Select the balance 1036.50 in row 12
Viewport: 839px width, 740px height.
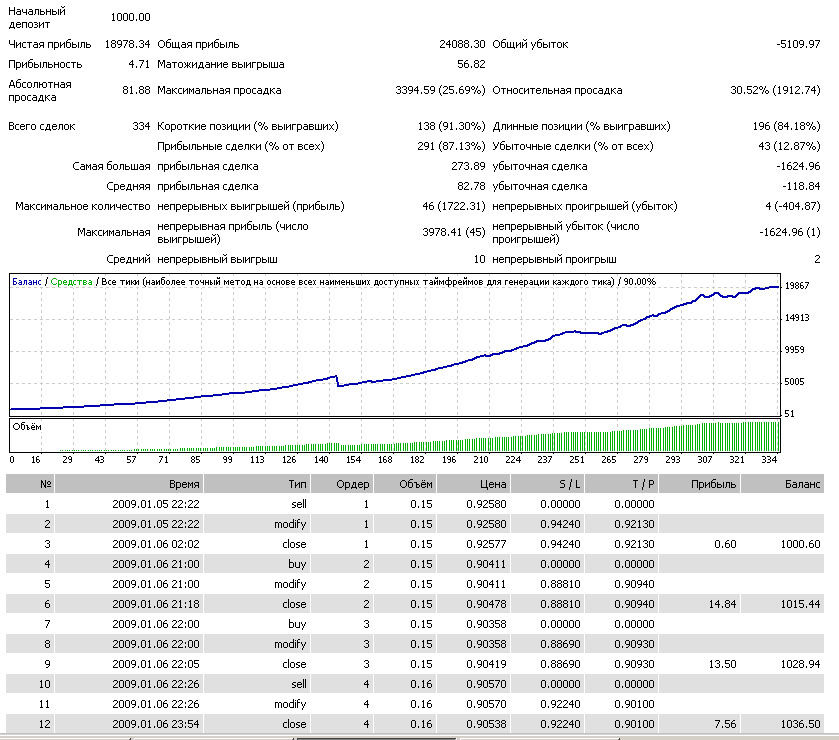(800, 724)
